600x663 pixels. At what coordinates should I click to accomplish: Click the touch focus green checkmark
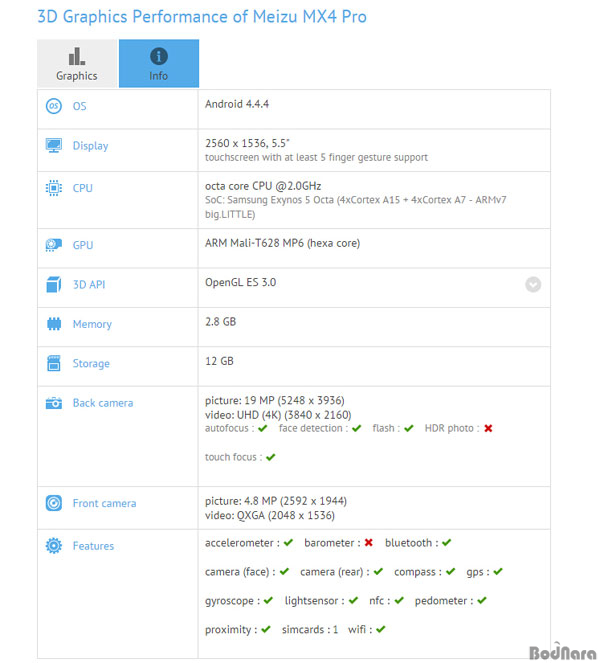pos(271,457)
